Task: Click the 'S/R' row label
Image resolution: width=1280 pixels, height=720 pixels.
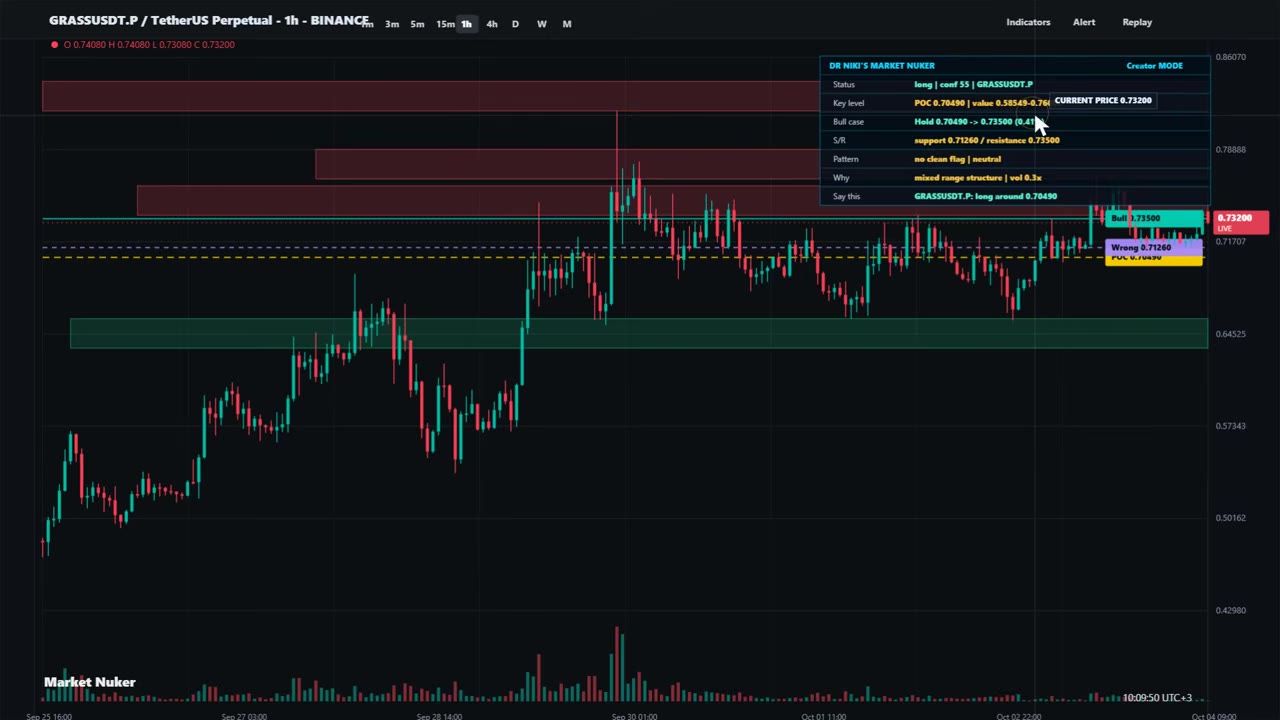Action: tap(839, 141)
